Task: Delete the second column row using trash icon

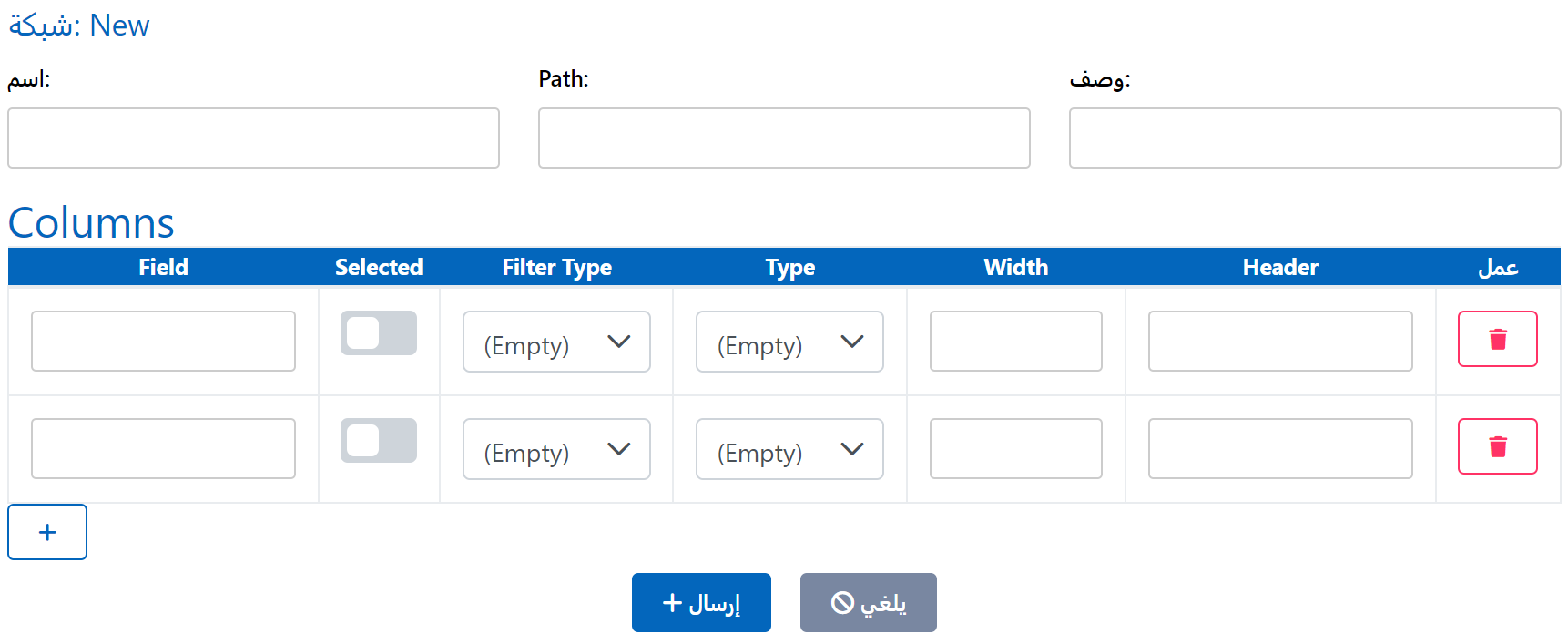Action: [x=1498, y=446]
